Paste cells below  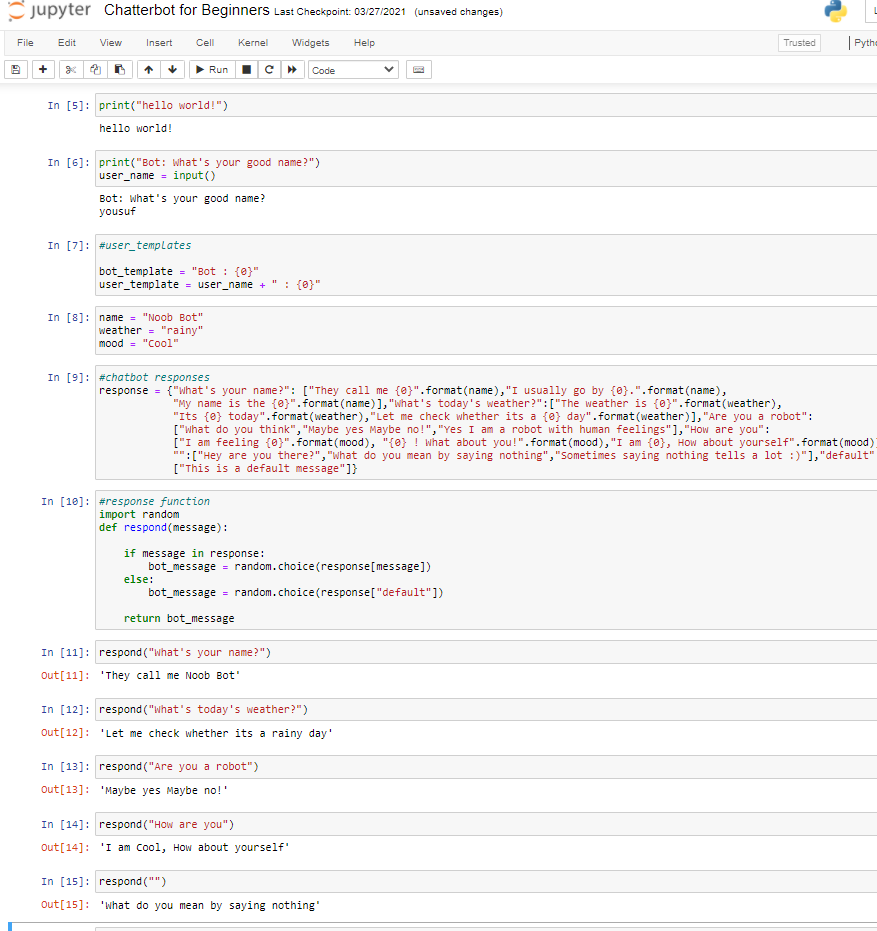pyautogui.click(x=119, y=70)
